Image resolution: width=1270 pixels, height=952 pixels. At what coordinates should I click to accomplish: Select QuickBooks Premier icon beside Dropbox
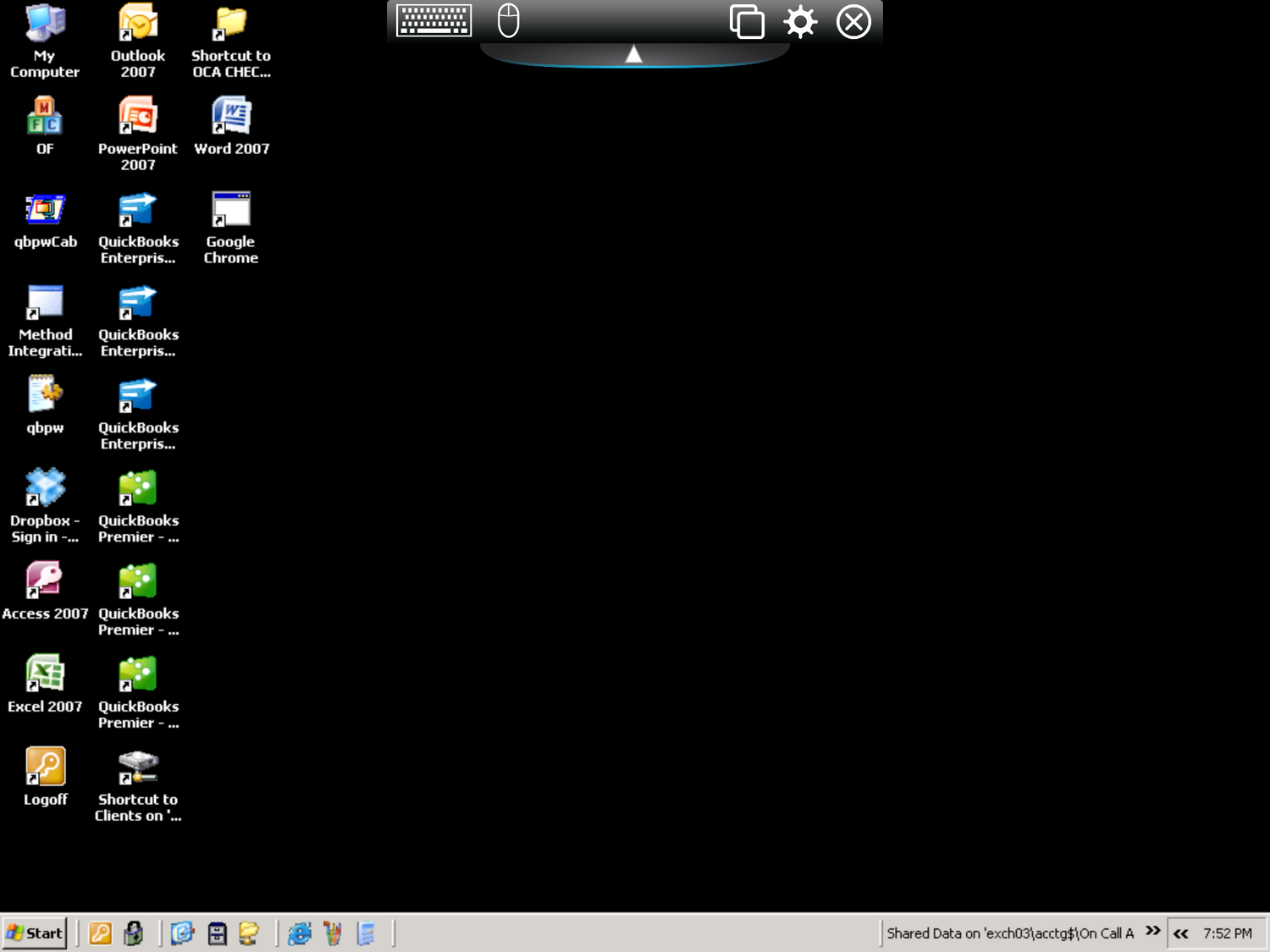click(x=138, y=506)
